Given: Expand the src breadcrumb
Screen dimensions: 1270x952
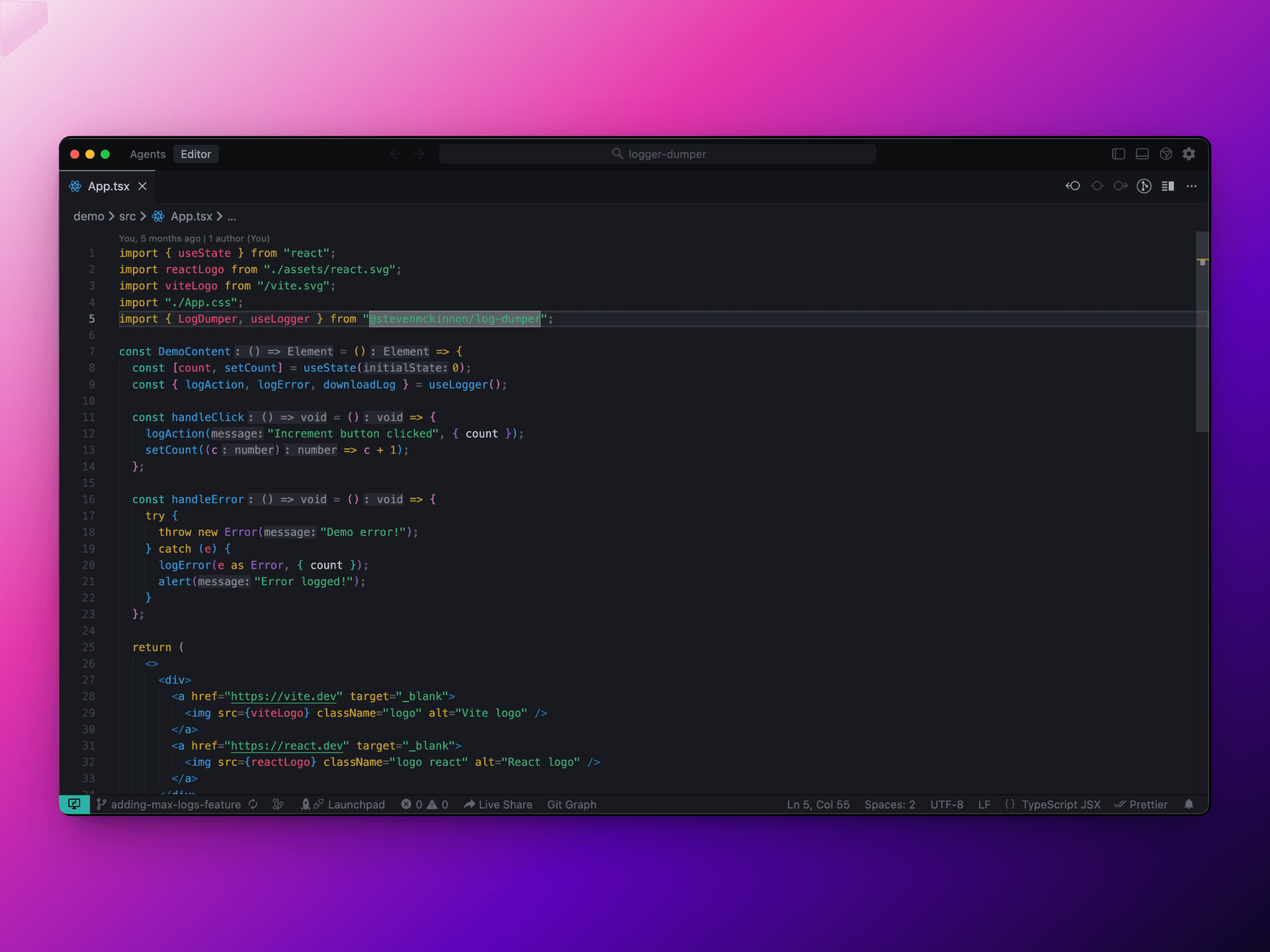Looking at the screenshot, I should coord(127,216).
